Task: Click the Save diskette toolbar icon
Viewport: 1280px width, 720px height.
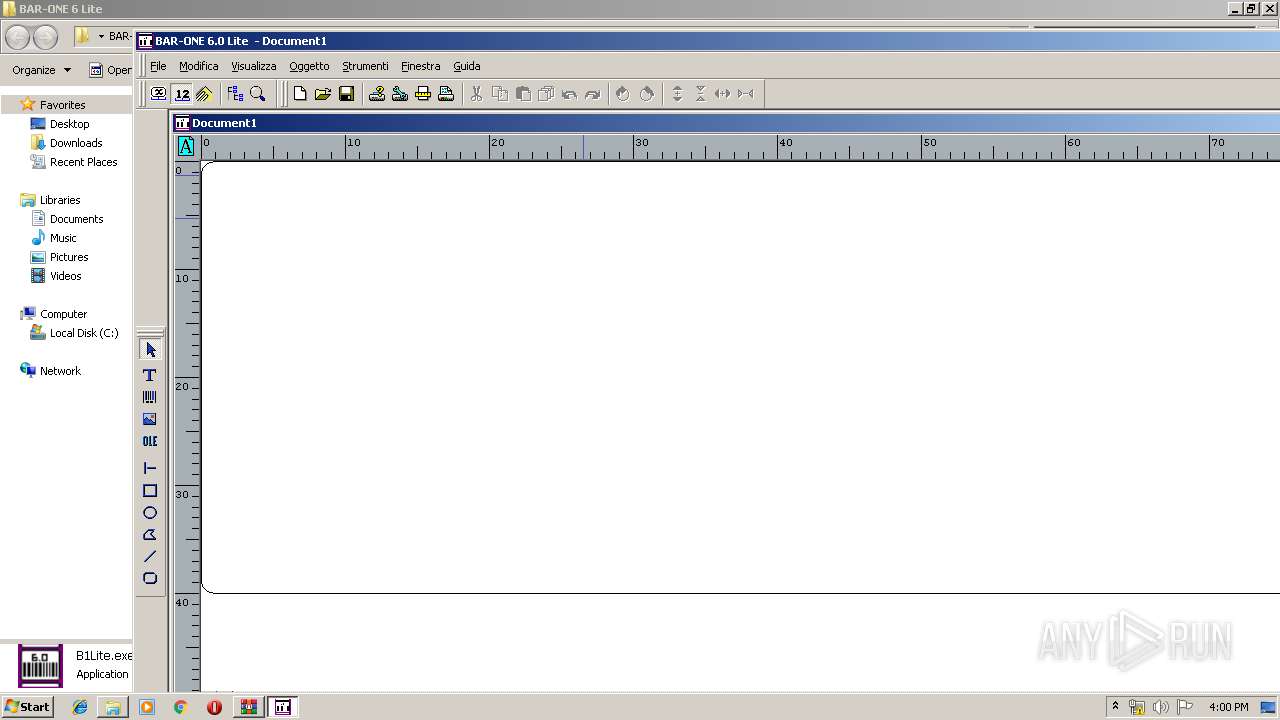Action: click(x=346, y=94)
